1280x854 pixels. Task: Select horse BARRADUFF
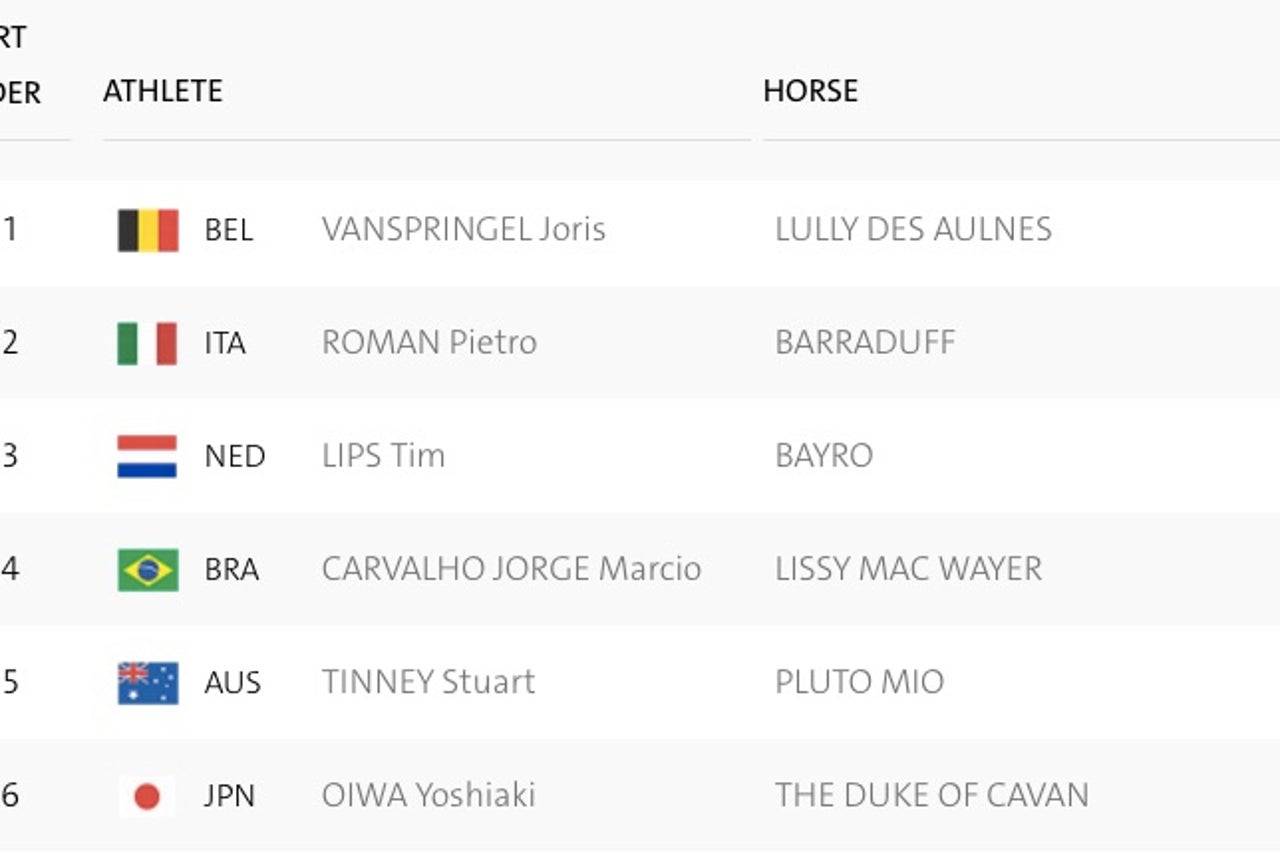pos(865,343)
